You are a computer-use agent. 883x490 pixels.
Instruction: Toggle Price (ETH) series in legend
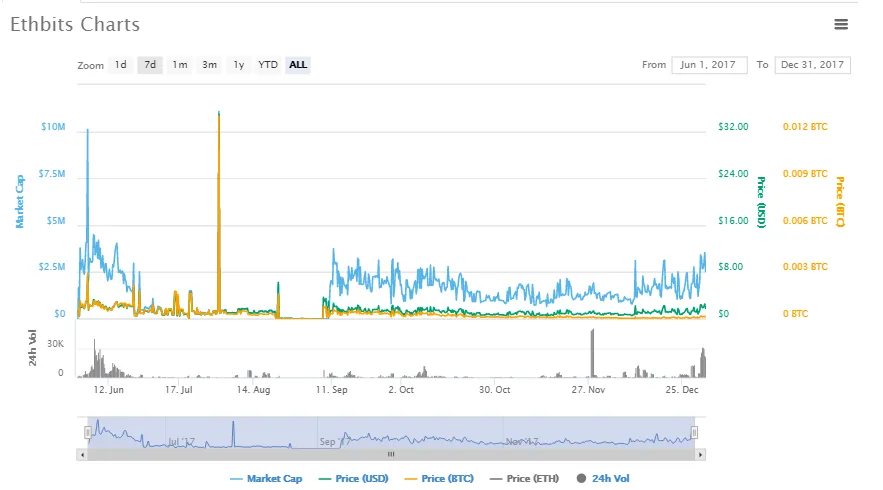[525, 478]
